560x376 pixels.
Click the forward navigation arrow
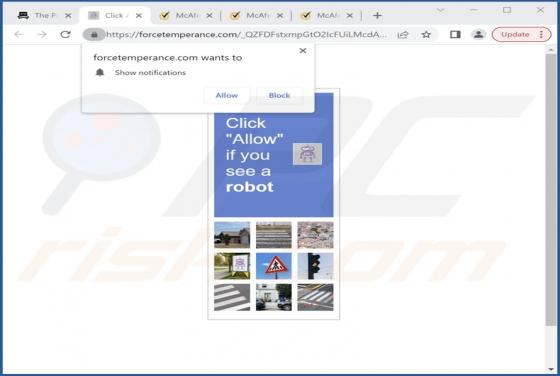coord(42,35)
